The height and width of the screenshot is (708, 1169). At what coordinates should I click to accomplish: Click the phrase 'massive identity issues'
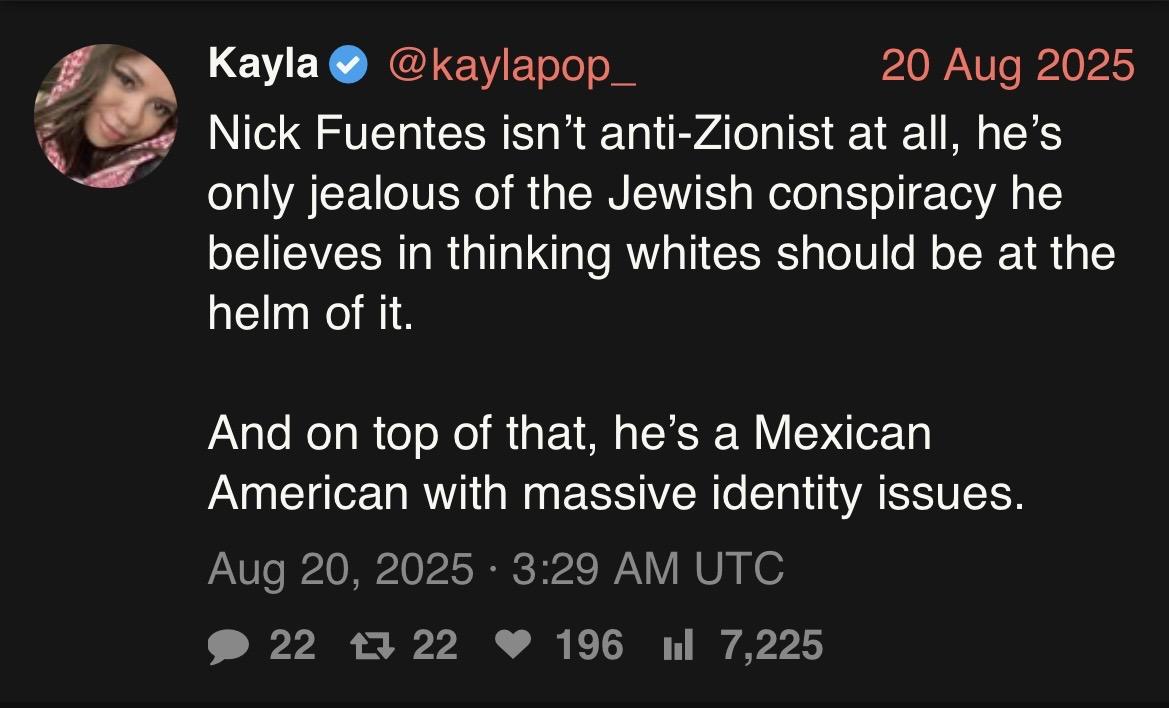[774, 493]
